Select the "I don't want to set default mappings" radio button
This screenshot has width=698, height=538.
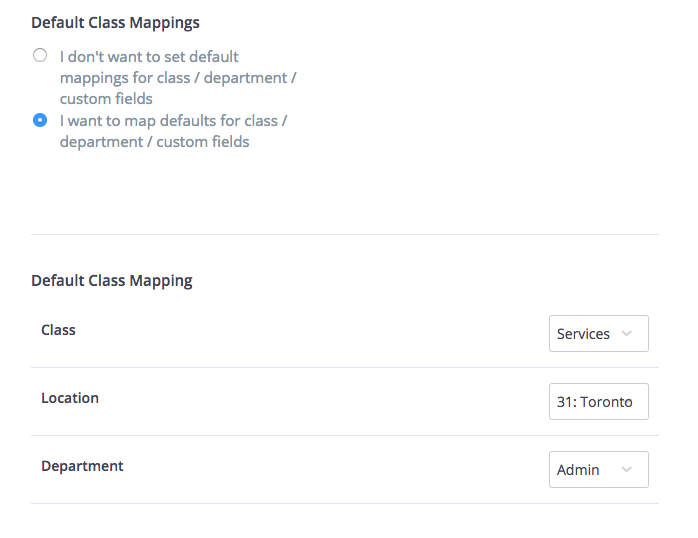tap(40, 56)
